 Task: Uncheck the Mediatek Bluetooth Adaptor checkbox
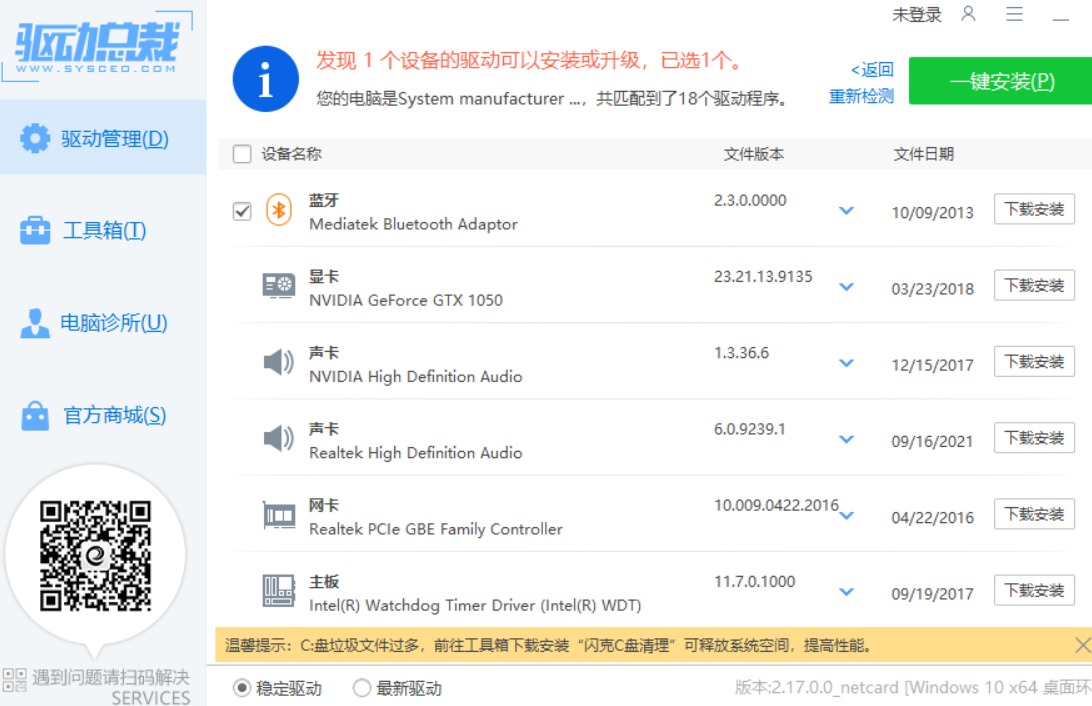(x=242, y=211)
